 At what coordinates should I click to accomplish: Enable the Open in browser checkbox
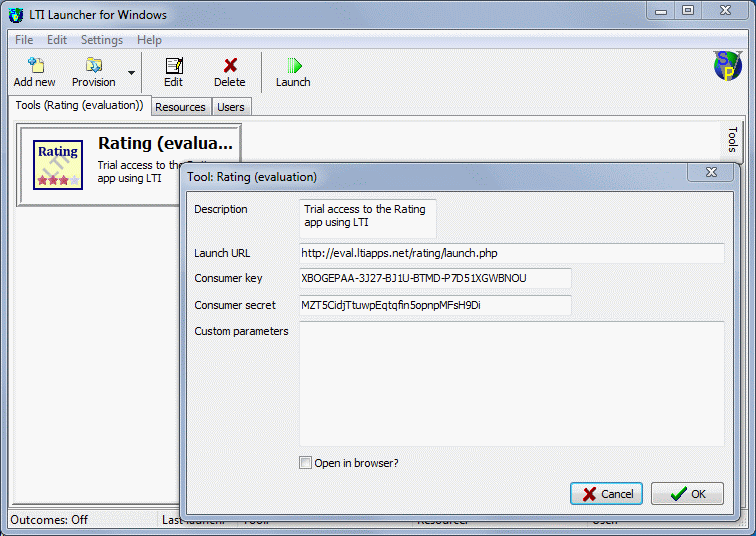[305, 463]
